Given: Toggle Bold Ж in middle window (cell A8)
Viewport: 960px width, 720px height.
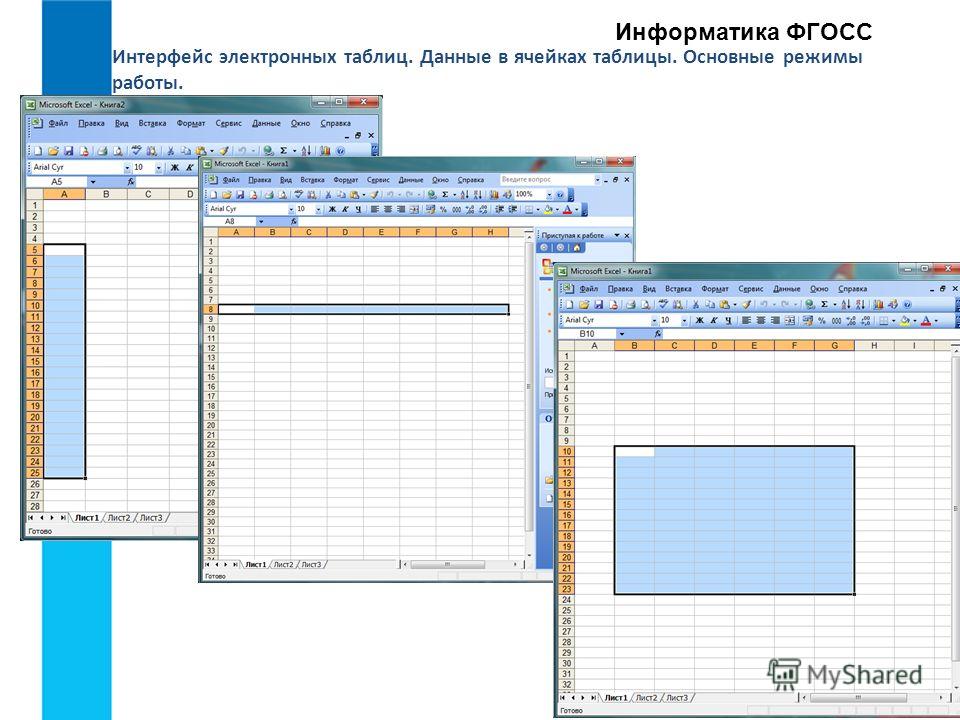Looking at the screenshot, I should [x=332, y=209].
